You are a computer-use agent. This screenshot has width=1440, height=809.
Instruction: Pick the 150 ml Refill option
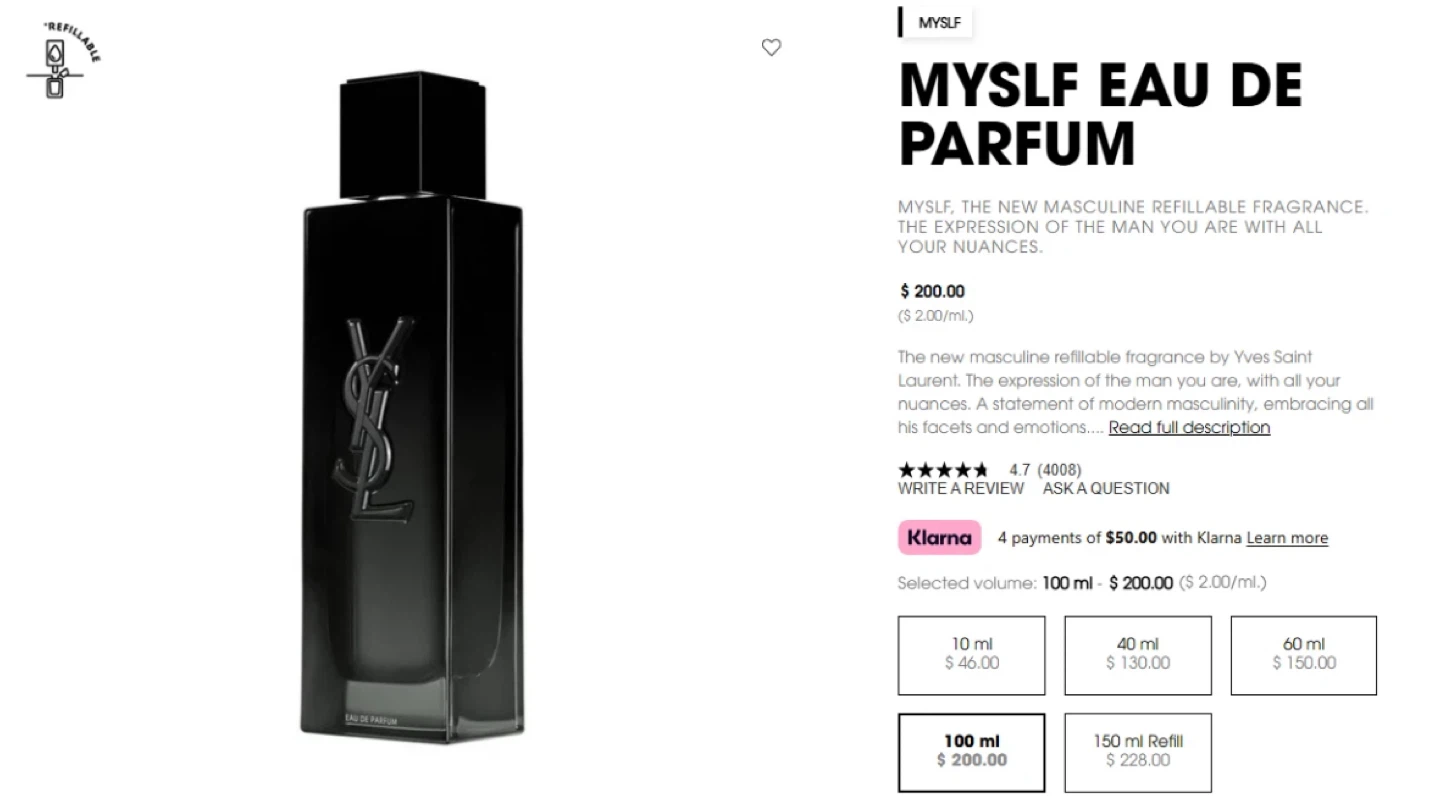[x=1138, y=752]
